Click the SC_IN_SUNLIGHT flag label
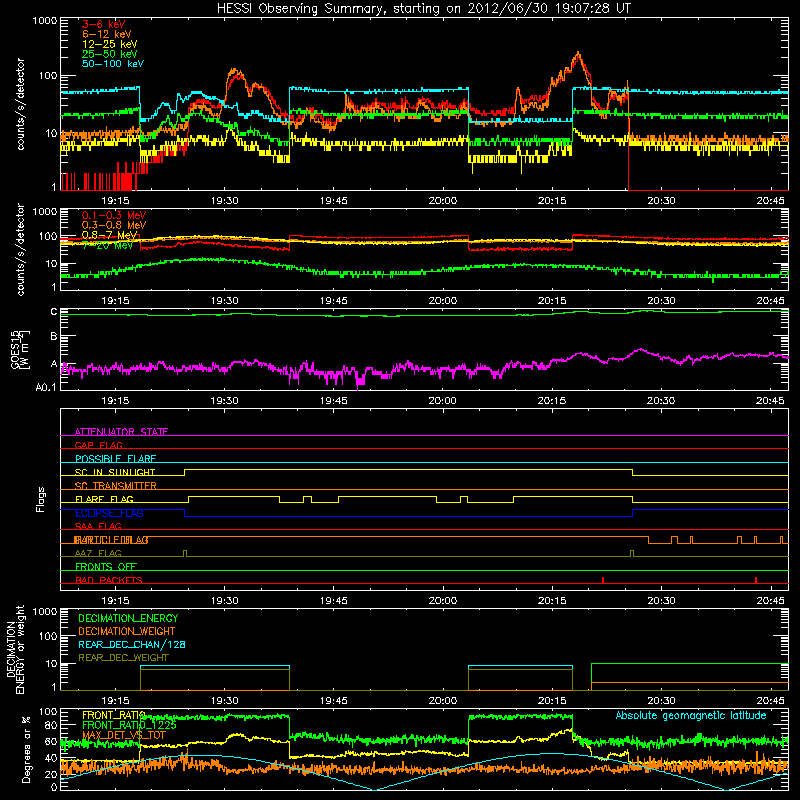The height and width of the screenshot is (800, 800). click(x=115, y=472)
